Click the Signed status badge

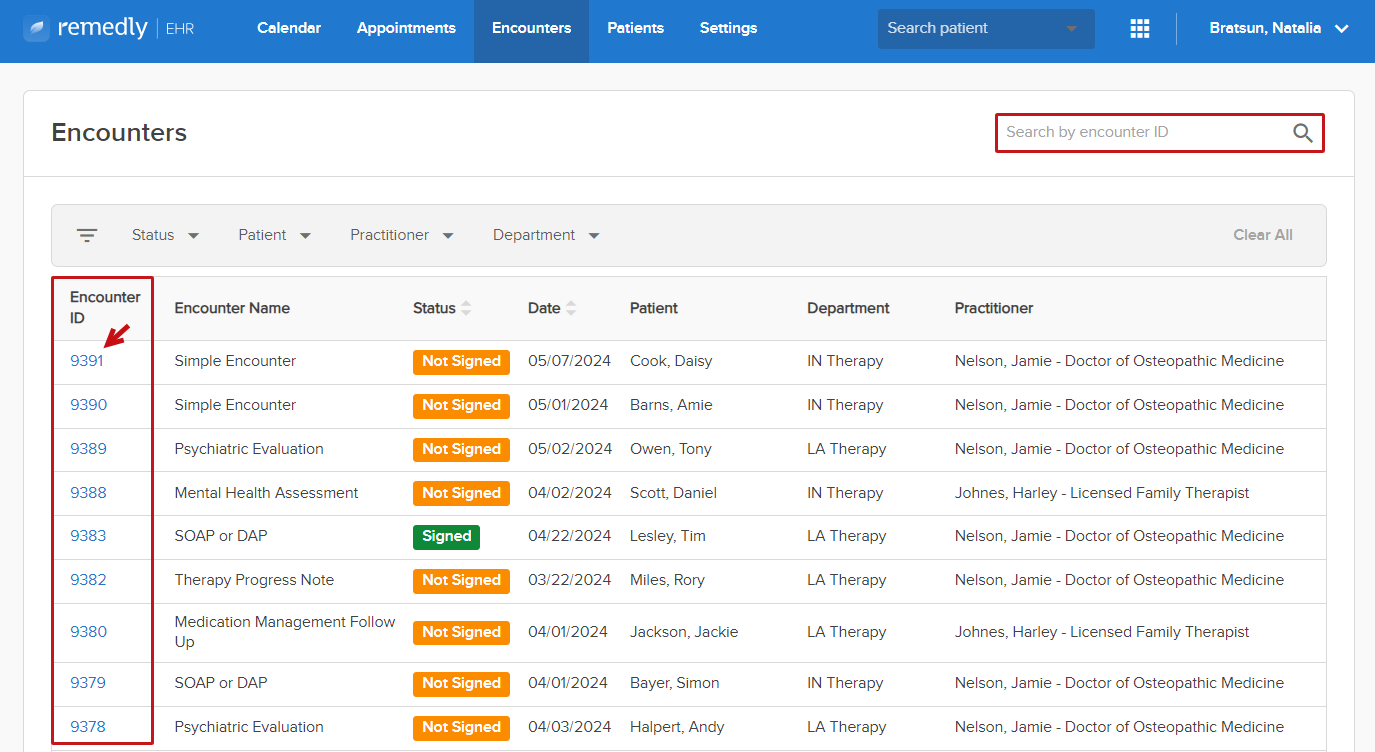tap(446, 537)
